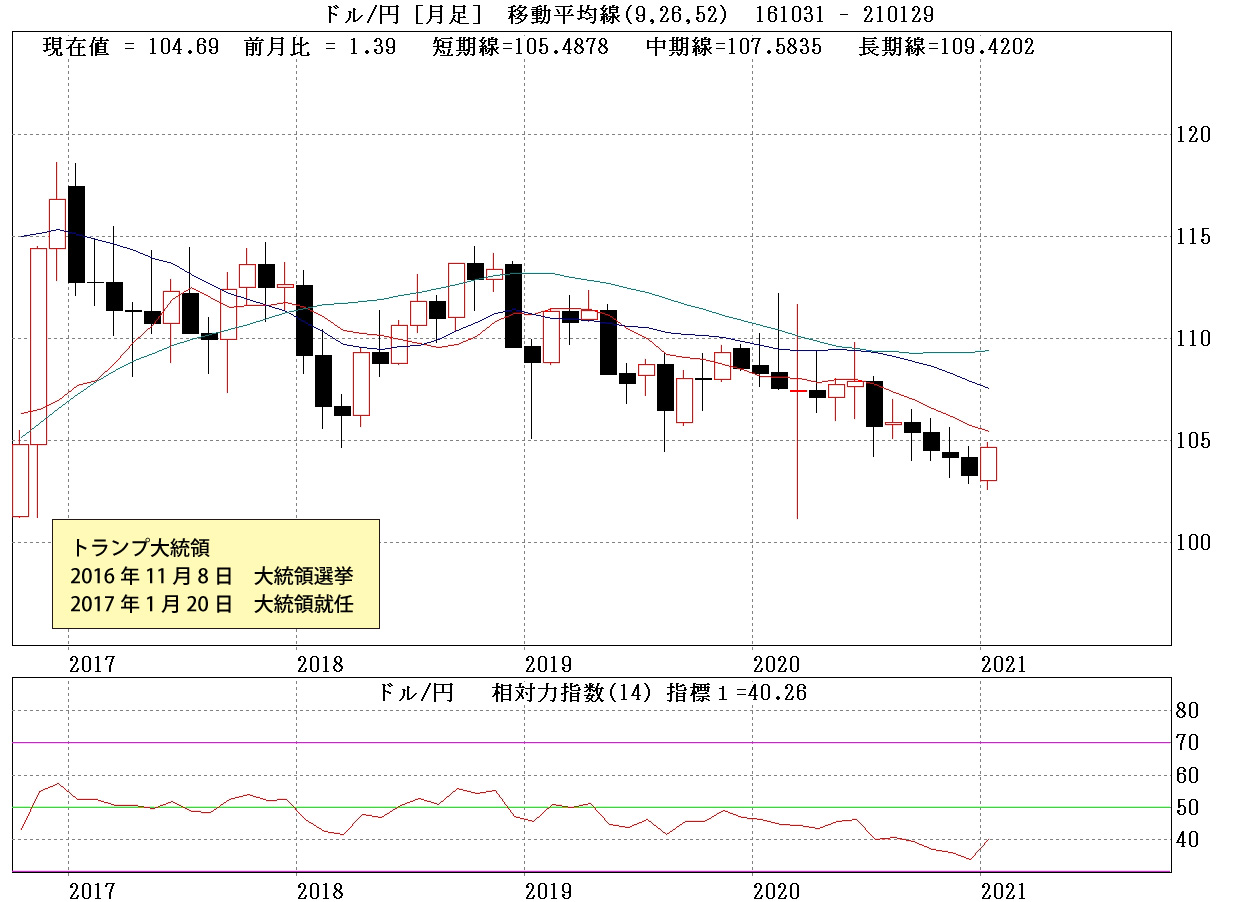Screen dimensions: 1254x902
Task: Click the 2016年11月8日 大統領選挙 annotation line
Action: [212, 577]
